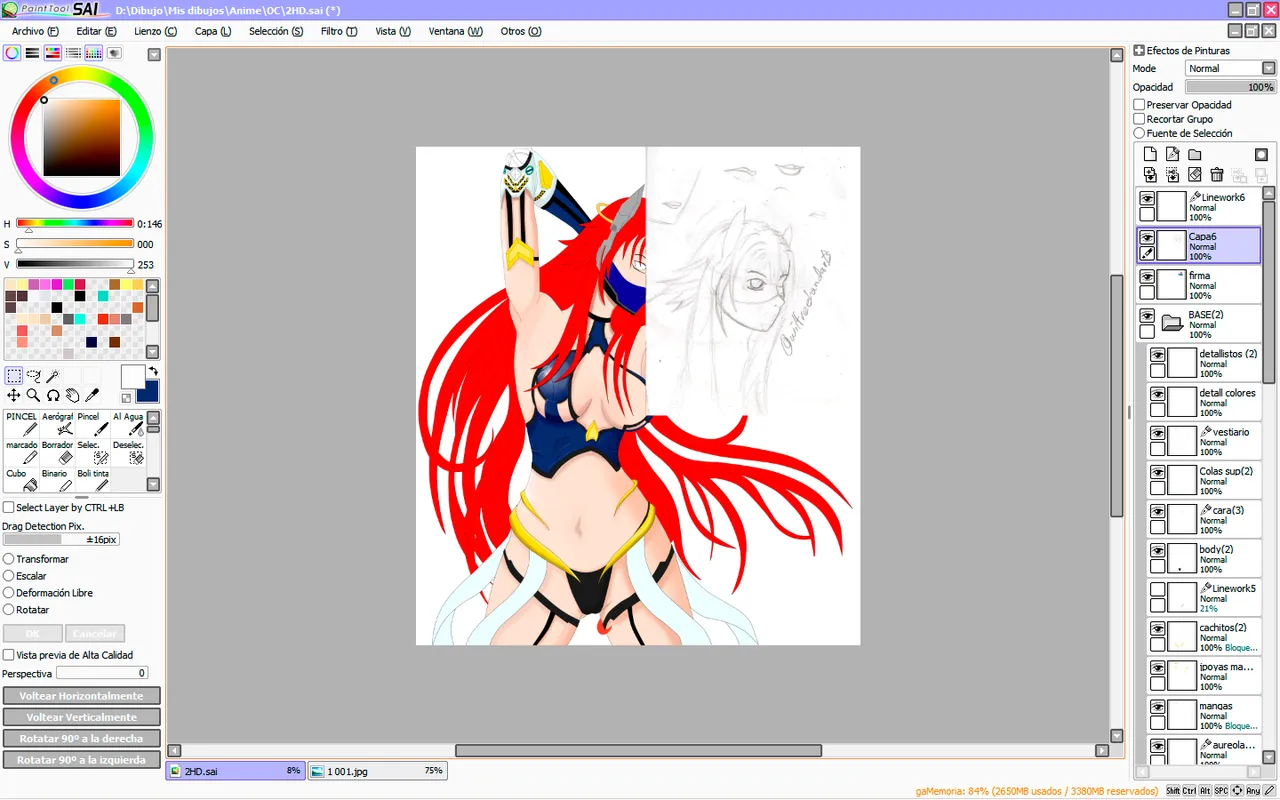Select the eyedropper color picker tool
The image size is (1280, 800).
(x=92, y=396)
